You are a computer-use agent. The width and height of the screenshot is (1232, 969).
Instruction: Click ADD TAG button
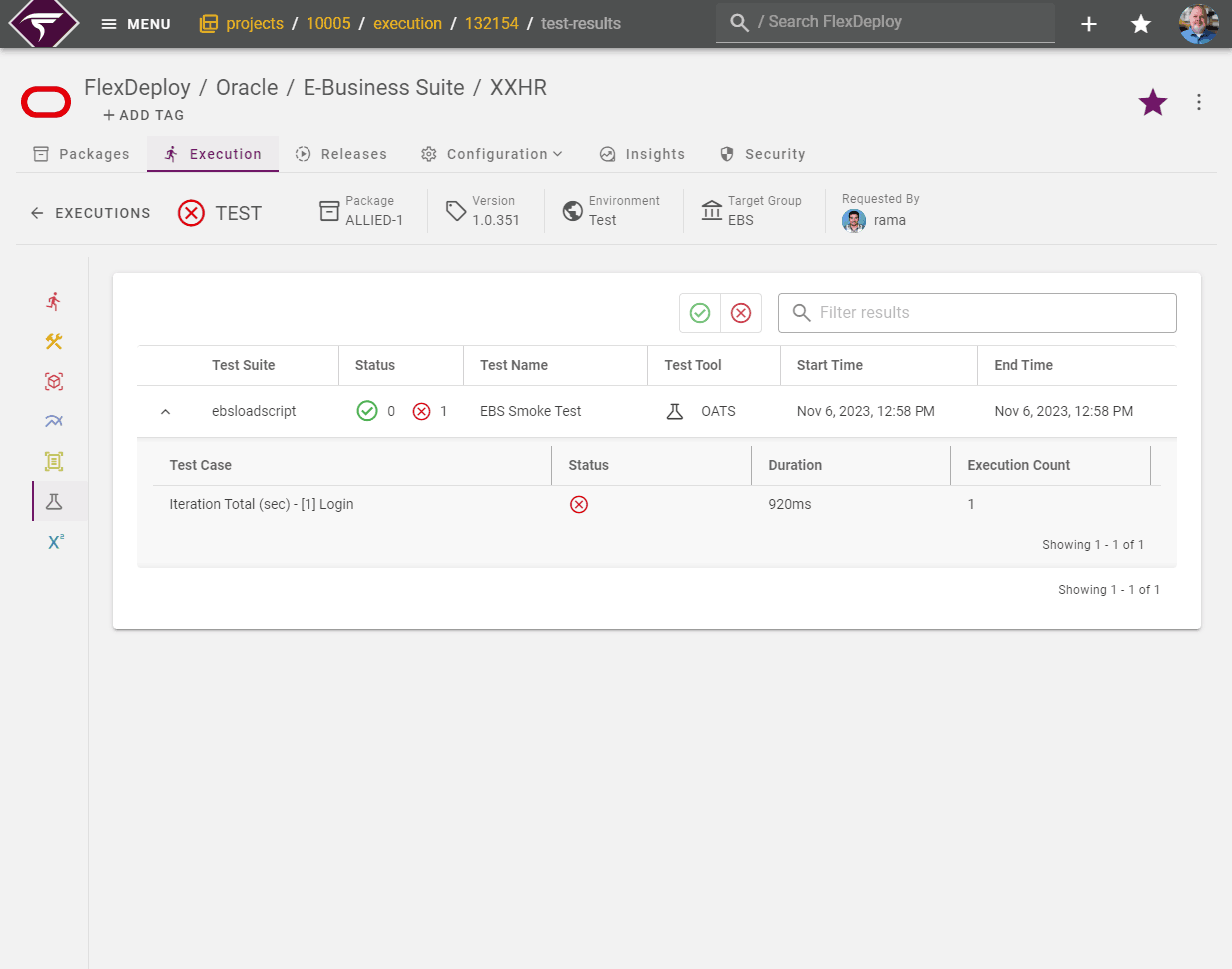coord(144,115)
